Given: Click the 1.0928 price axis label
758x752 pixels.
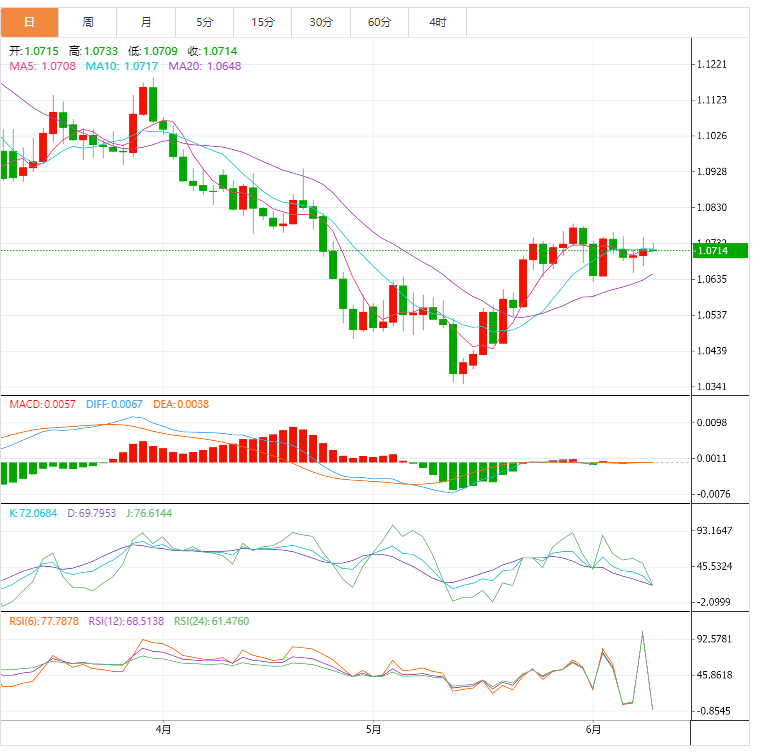Looking at the screenshot, I should pos(712,172).
